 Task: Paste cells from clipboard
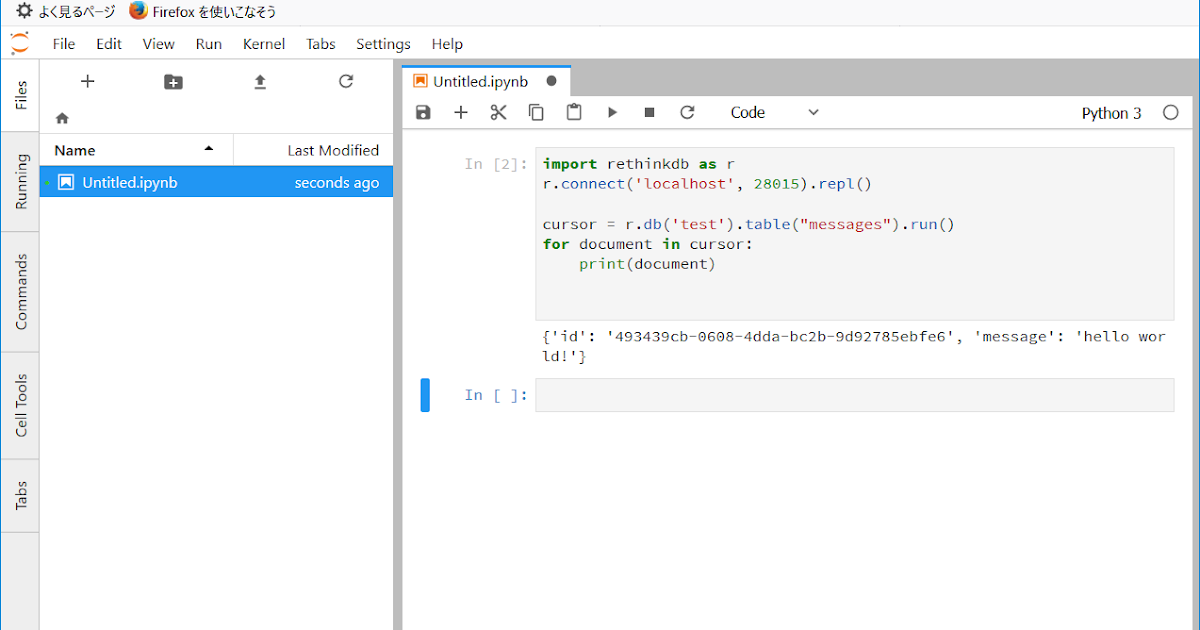pos(574,112)
